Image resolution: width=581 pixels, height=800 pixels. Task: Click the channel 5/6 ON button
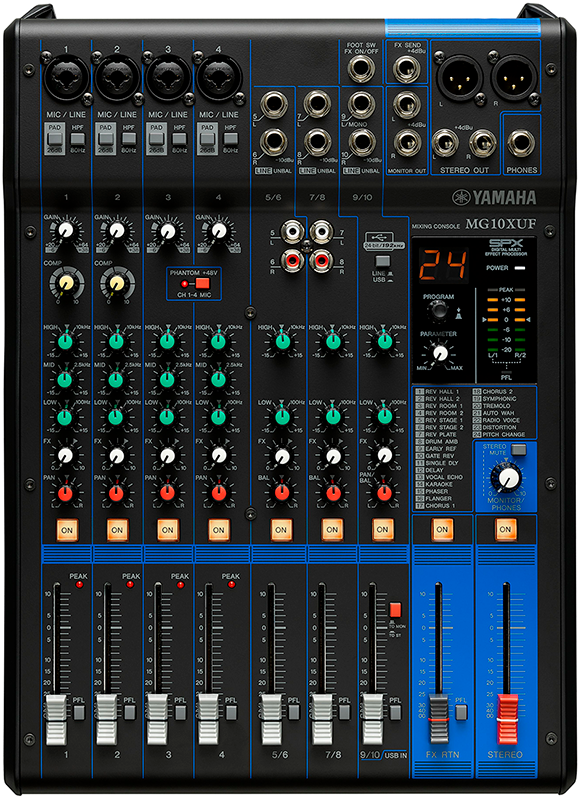(281, 530)
